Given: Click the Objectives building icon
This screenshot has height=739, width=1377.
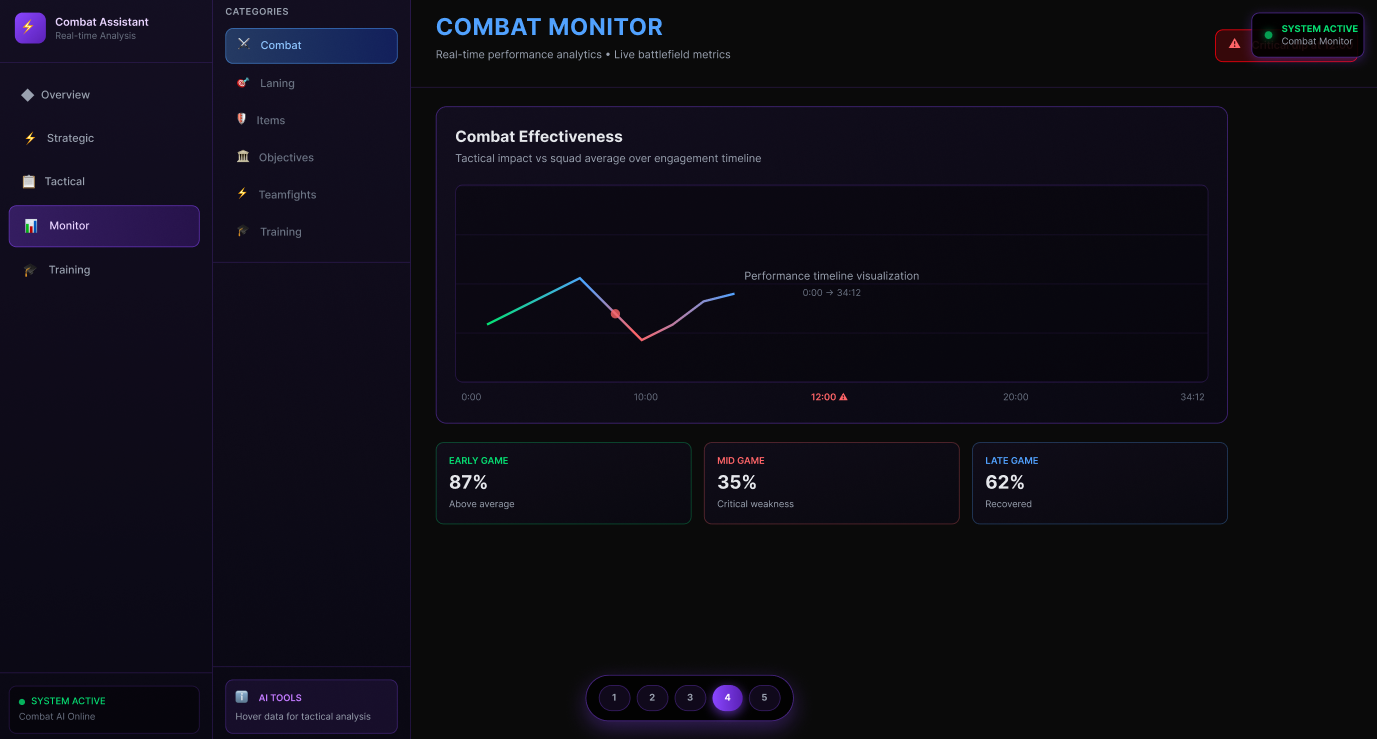Looking at the screenshot, I should point(243,157).
